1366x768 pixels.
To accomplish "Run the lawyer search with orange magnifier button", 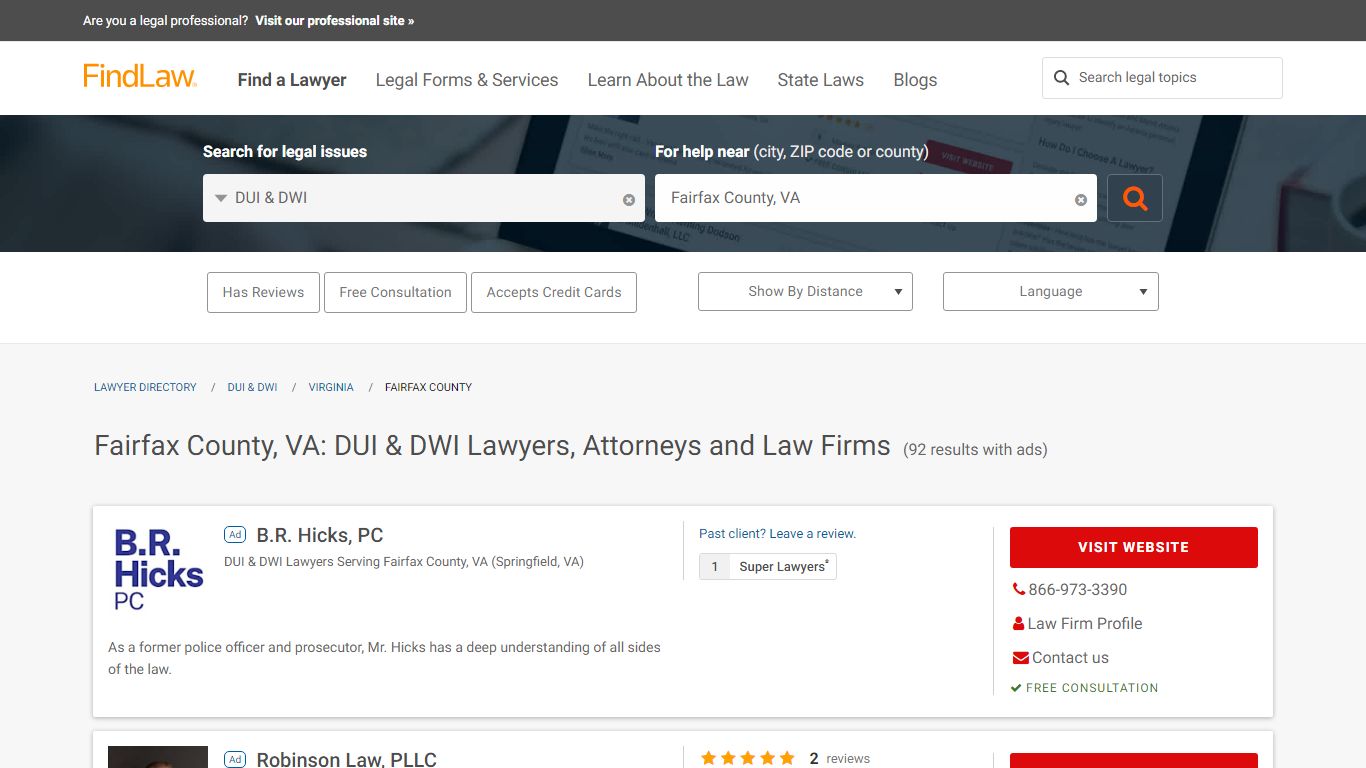I will coord(1135,198).
